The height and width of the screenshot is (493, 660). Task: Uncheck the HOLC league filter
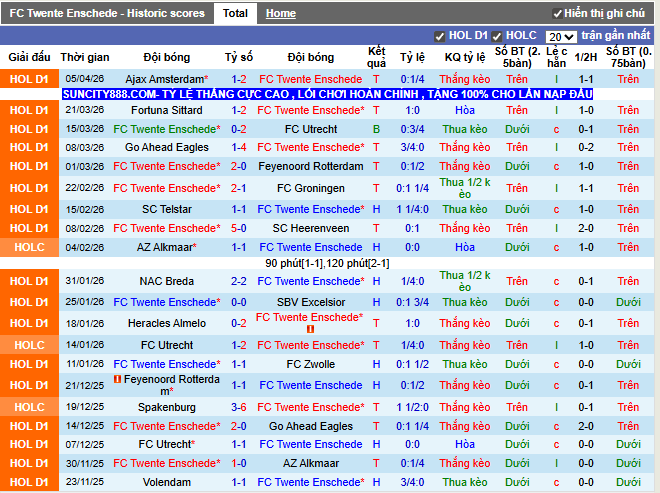[x=497, y=37]
